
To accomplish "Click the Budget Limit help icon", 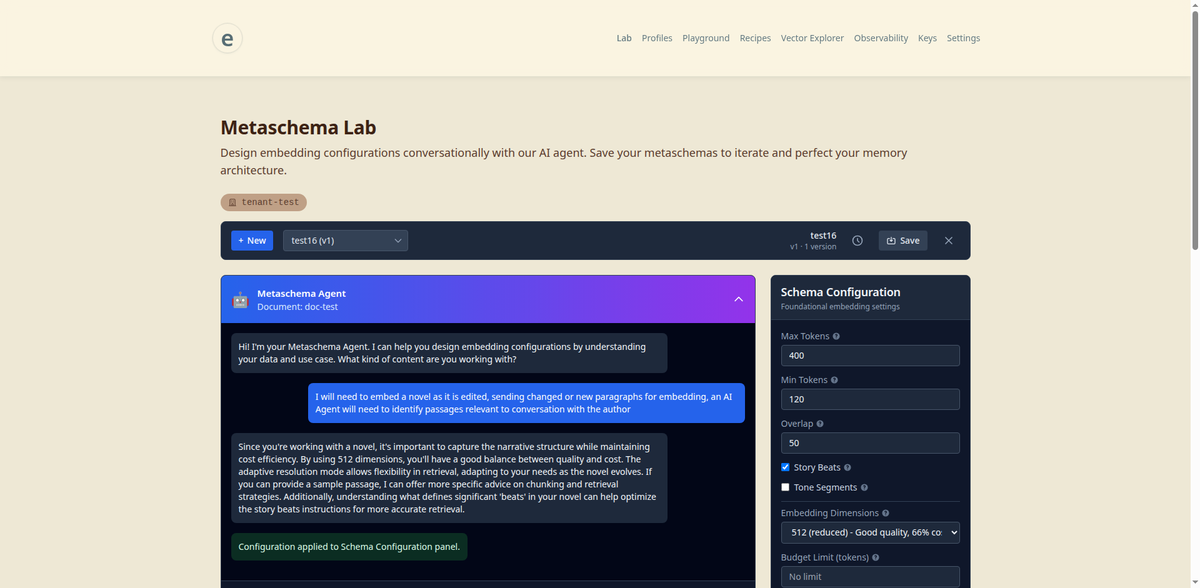I will pos(876,557).
